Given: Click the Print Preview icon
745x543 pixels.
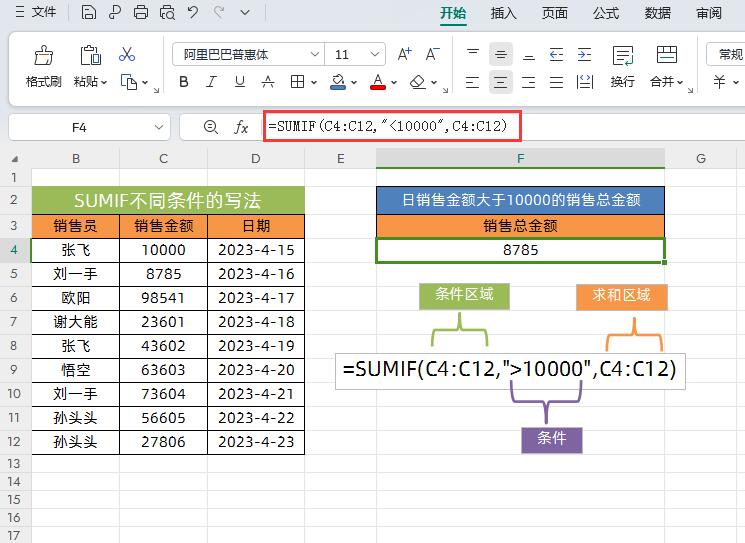Looking at the screenshot, I should point(167,12).
